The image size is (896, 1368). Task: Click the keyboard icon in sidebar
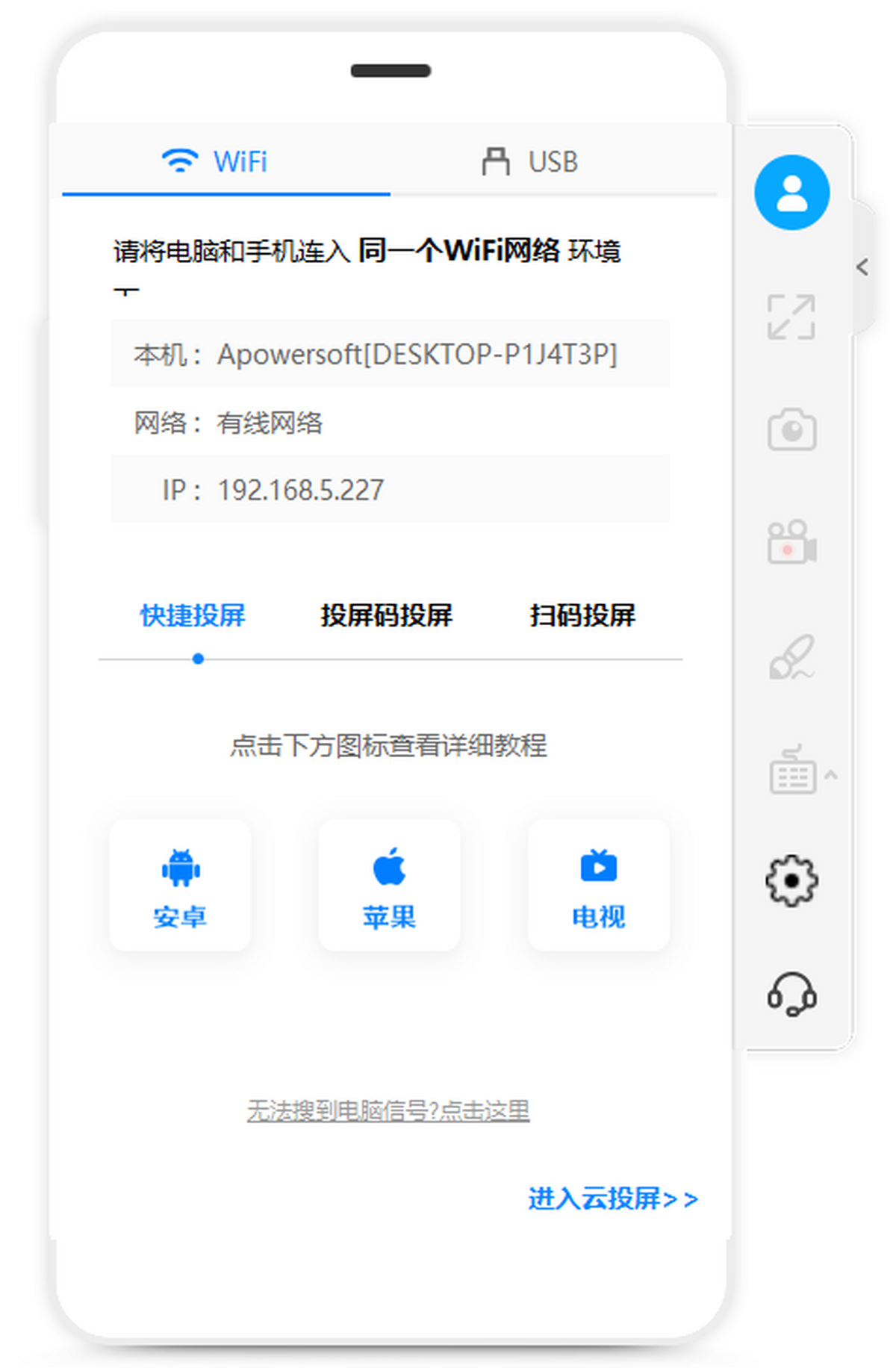790,771
